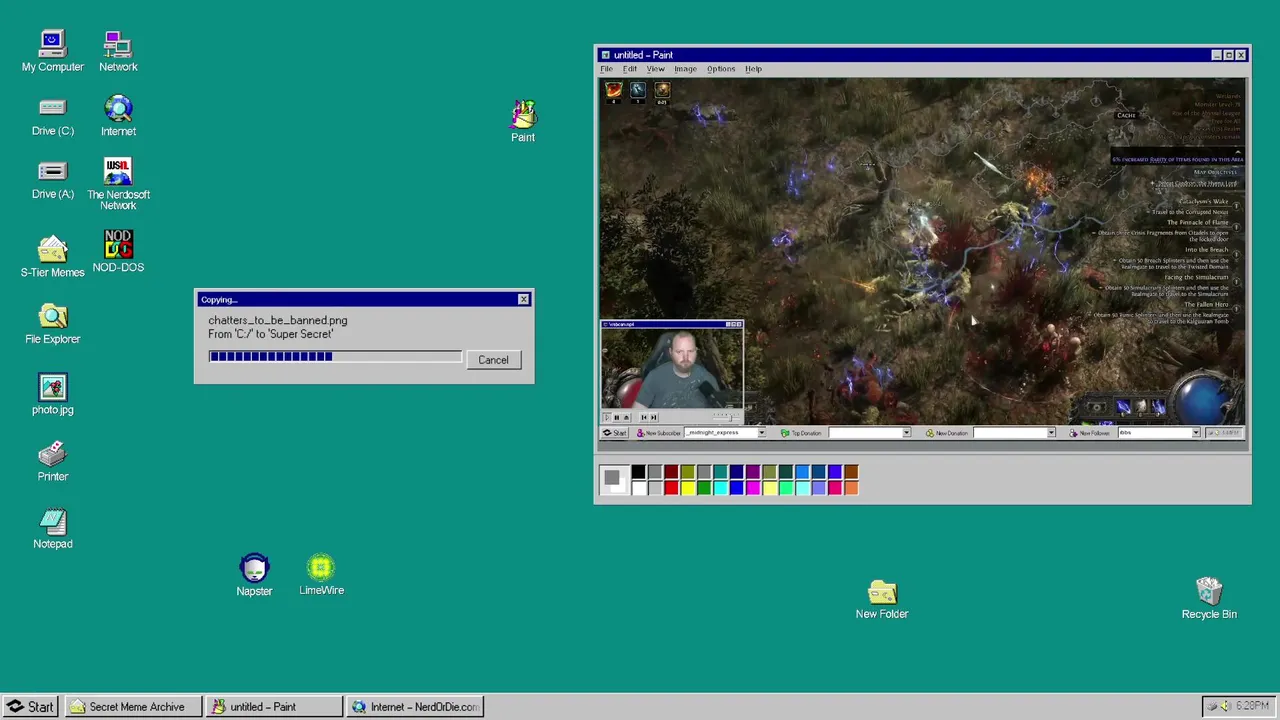Open the File Explorer icon
Image resolution: width=1280 pixels, height=720 pixels.
pyautogui.click(x=52, y=325)
